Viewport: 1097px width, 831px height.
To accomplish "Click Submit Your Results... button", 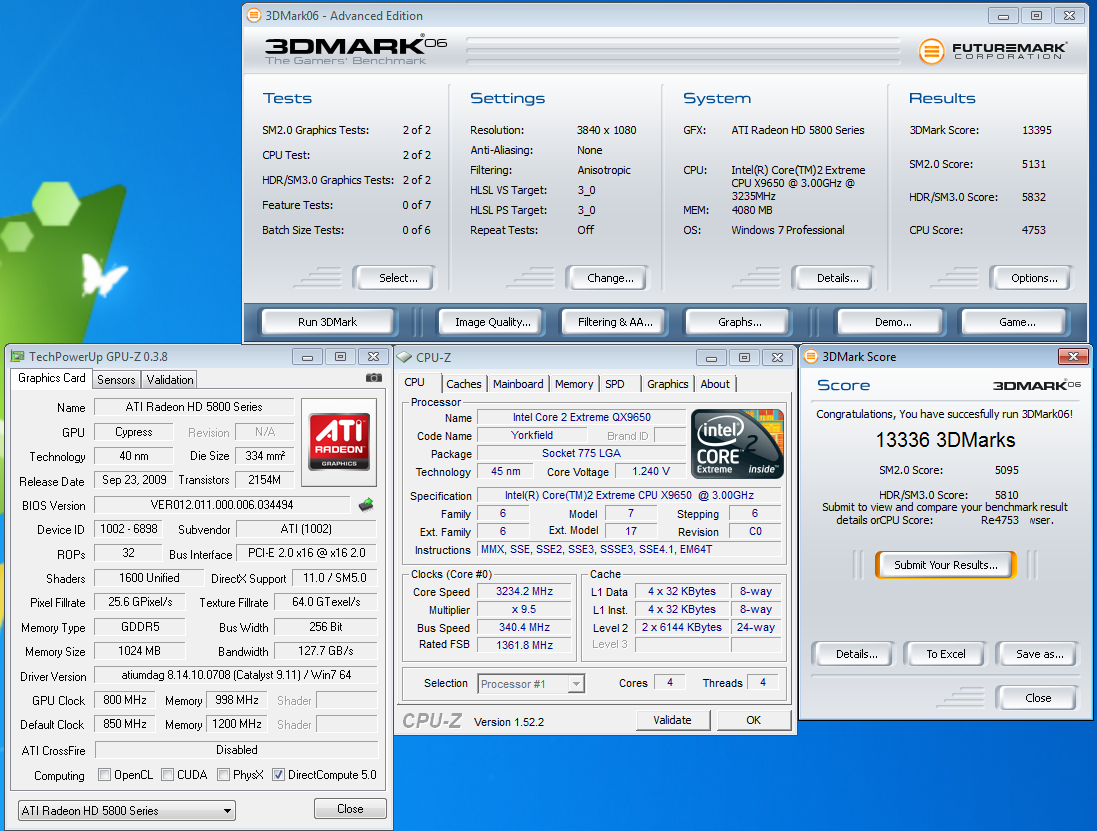I will [x=946, y=564].
